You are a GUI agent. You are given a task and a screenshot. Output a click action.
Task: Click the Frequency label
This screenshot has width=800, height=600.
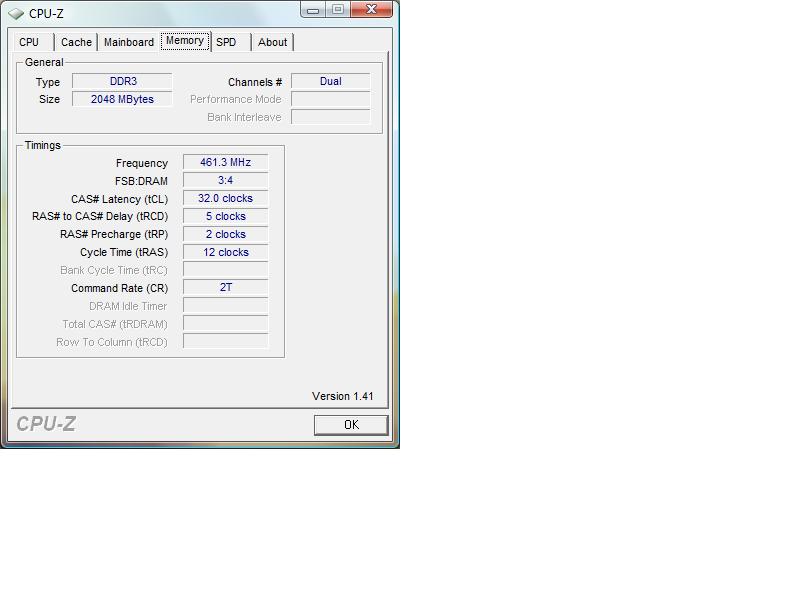[x=142, y=163]
